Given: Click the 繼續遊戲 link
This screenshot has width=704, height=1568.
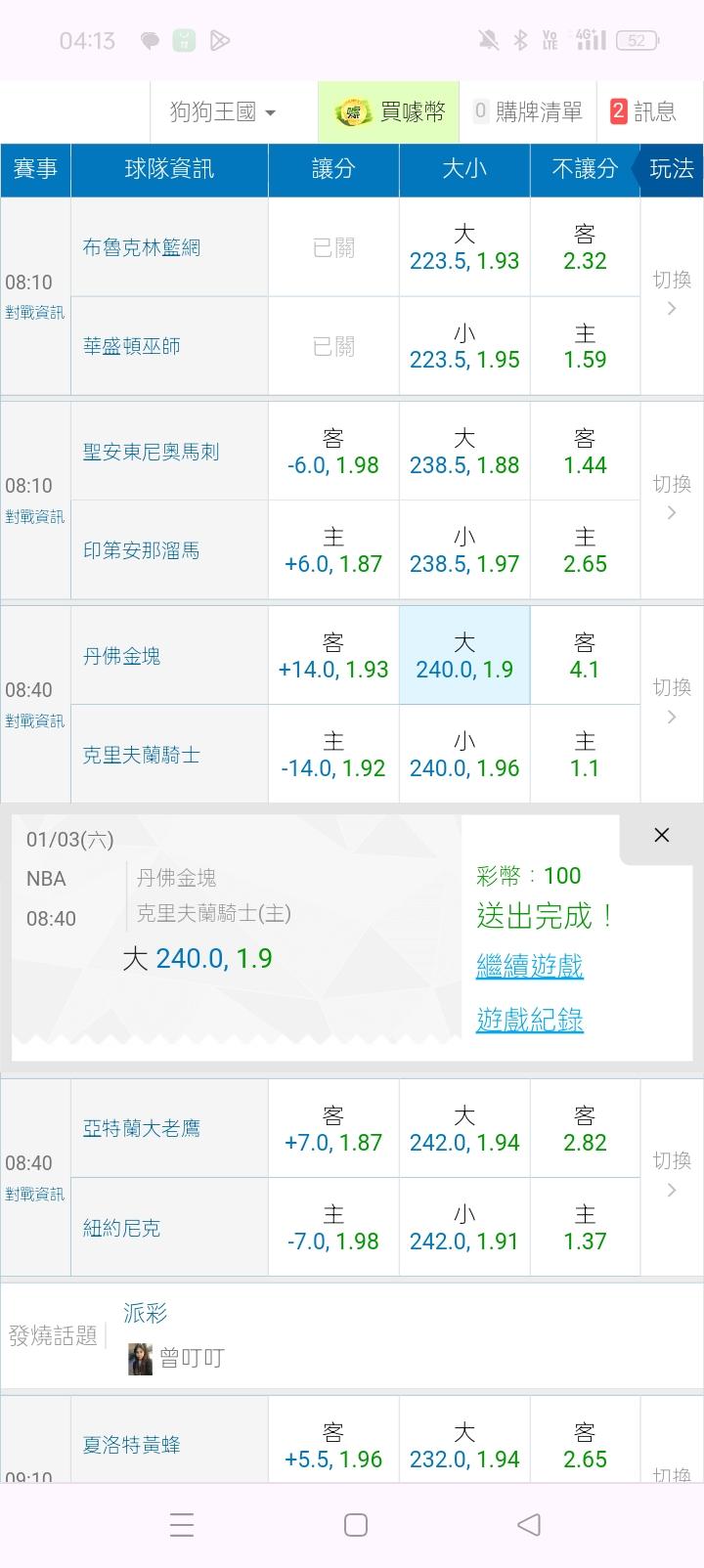Looking at the screenshot, I should point(530,967).
